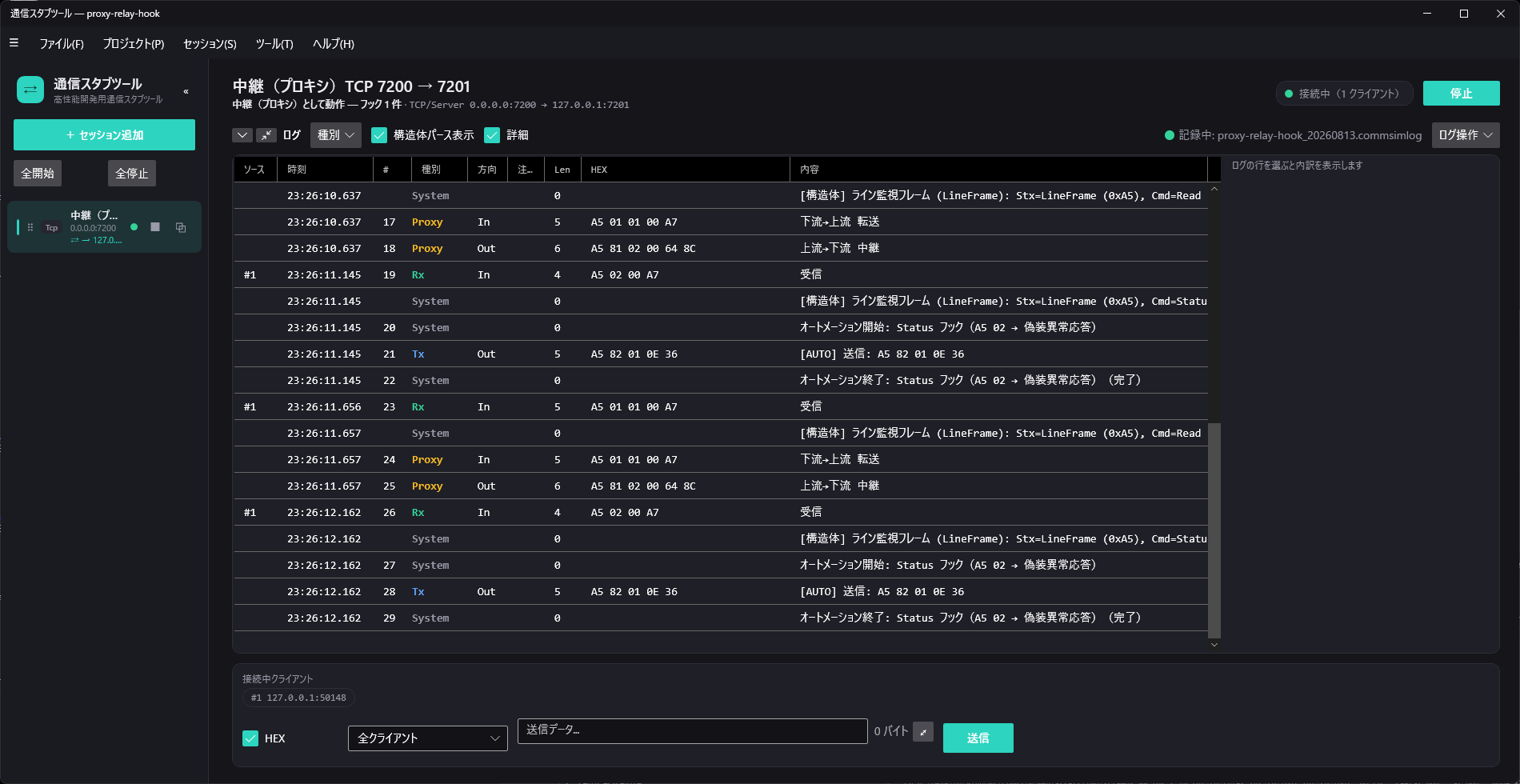1520x784 pixels.
Task: Select log row 25 上流→下流 中継
Action: pyautogui.click(x=721, y=486)
